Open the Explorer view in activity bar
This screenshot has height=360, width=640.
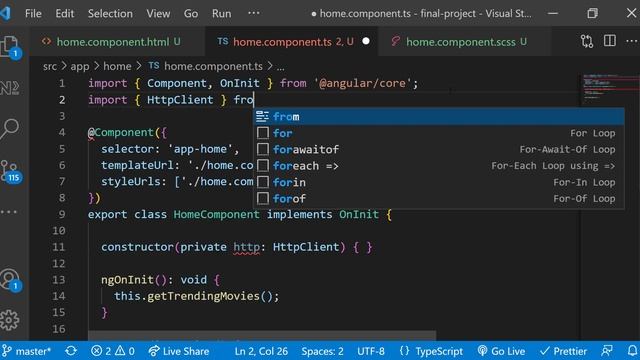10,46
